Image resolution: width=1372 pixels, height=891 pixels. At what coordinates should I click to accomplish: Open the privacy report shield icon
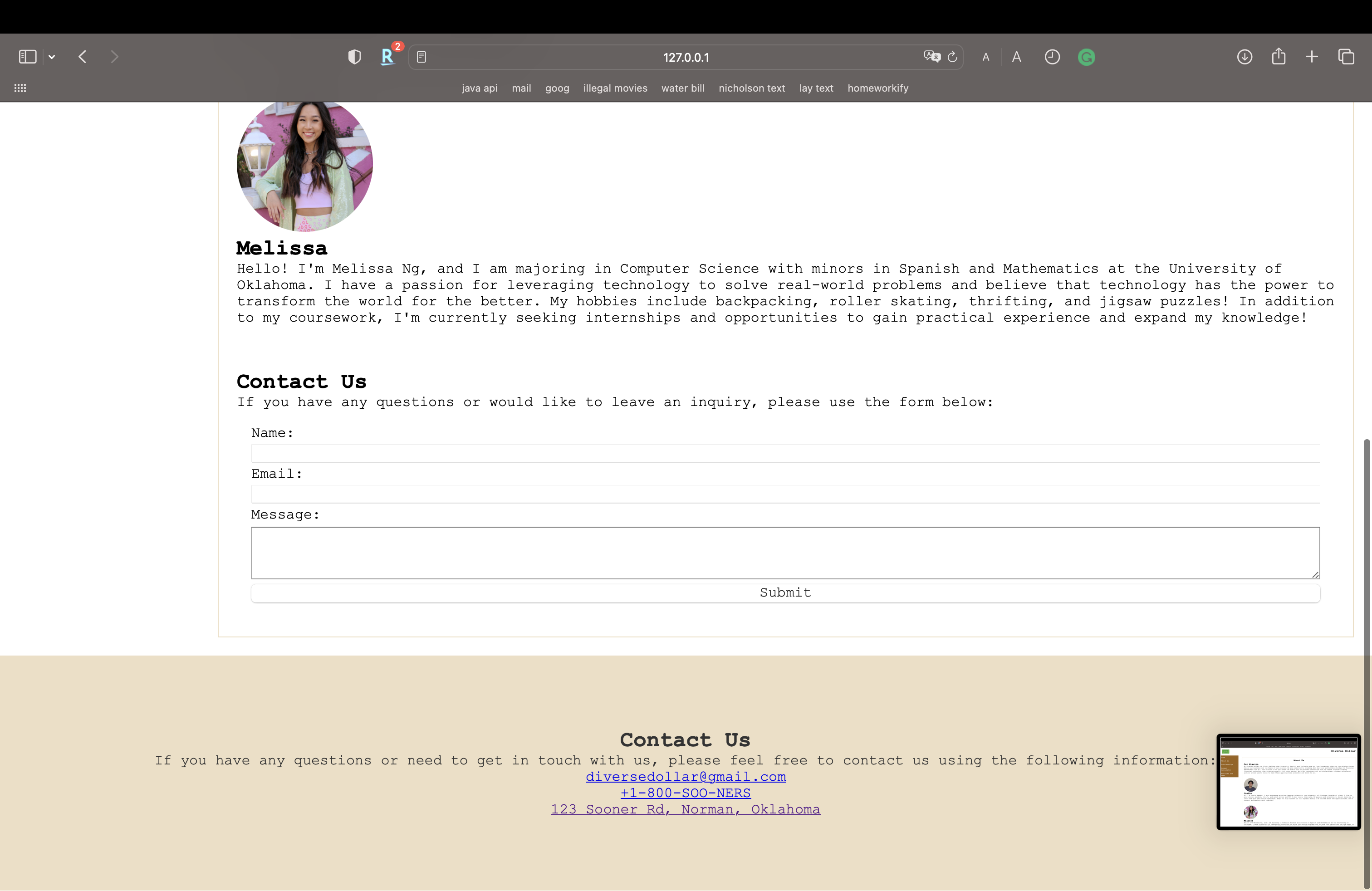click(354, 56)
